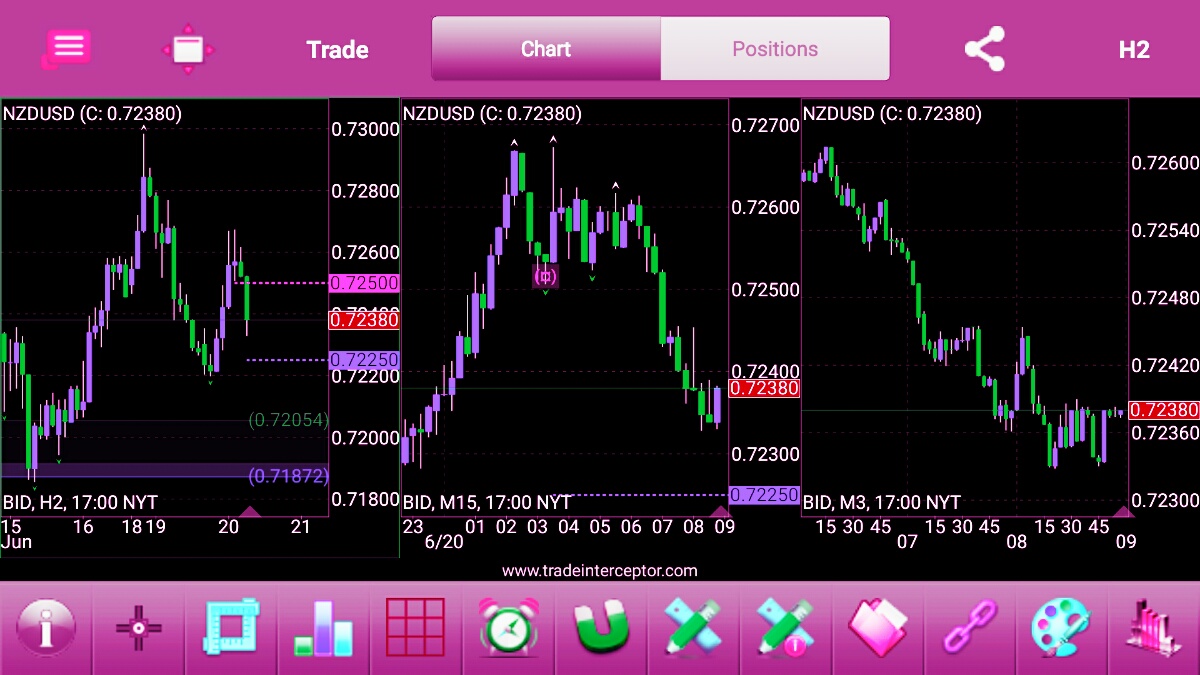Screen dimensions: 1200x675
Task: Share the chart via share icon
Action: [x=984, y=48]
